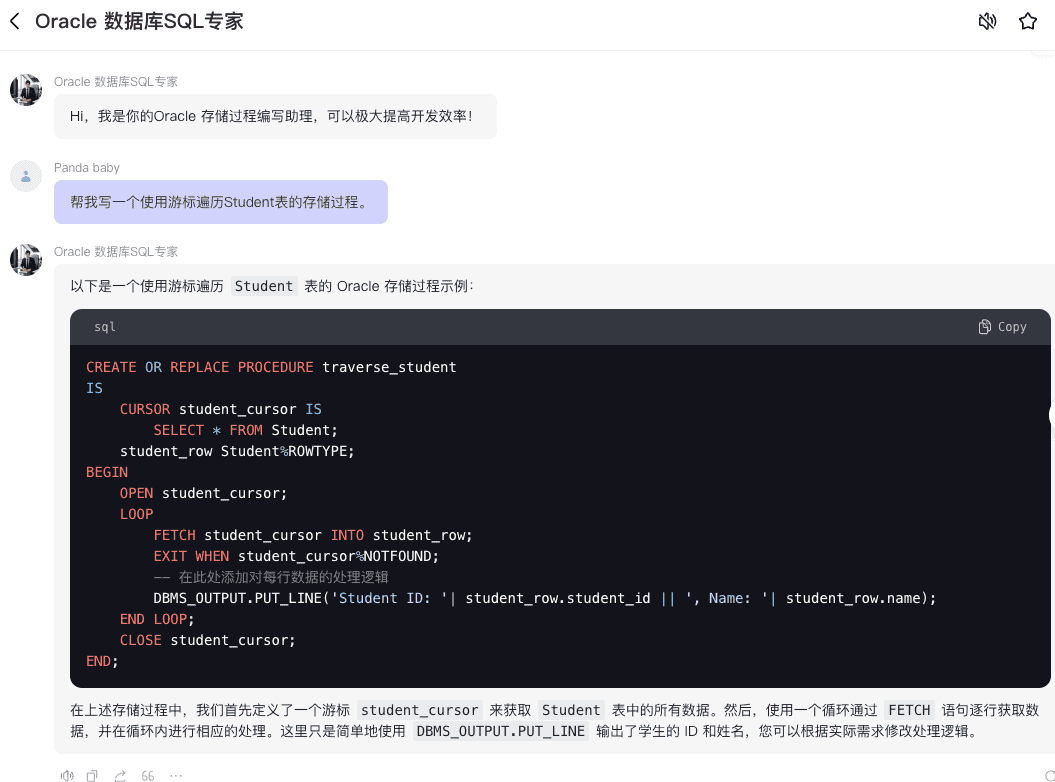This screenshot has height=782, width=1055.
Task: Click the Panda baby user avatar
Action: click(x=26, y=176)
